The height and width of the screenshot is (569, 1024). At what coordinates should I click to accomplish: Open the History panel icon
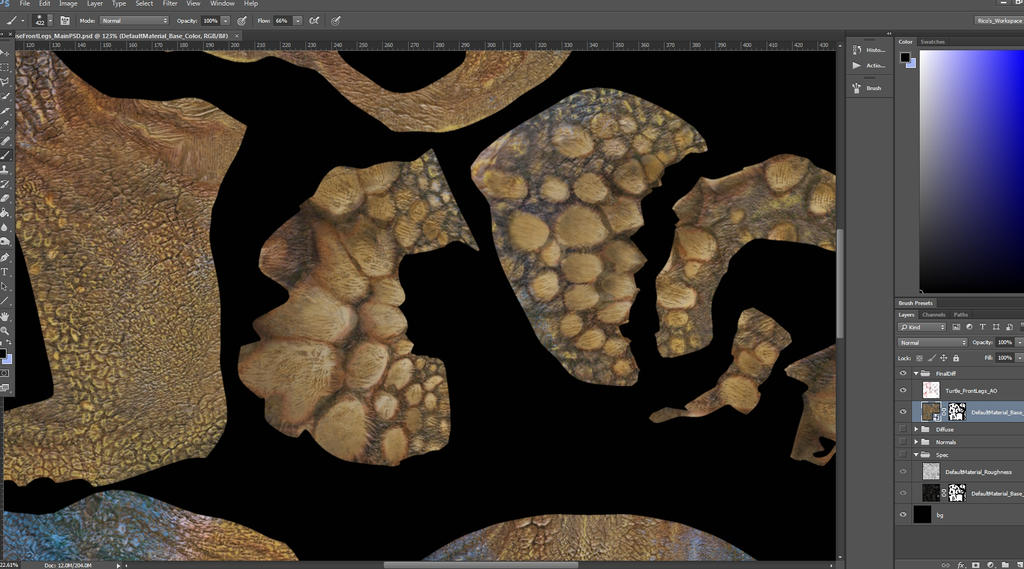(857, 50)
